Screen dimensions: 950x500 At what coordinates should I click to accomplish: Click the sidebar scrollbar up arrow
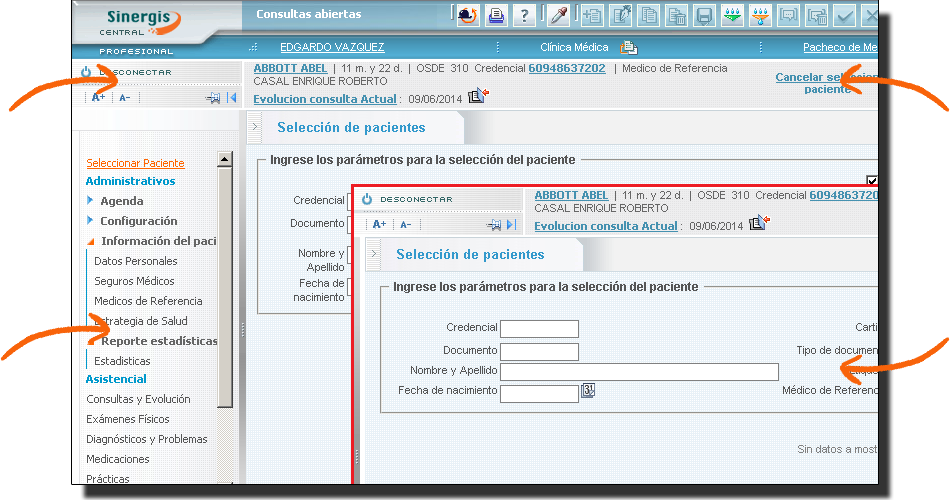click(x=224, y=159)
